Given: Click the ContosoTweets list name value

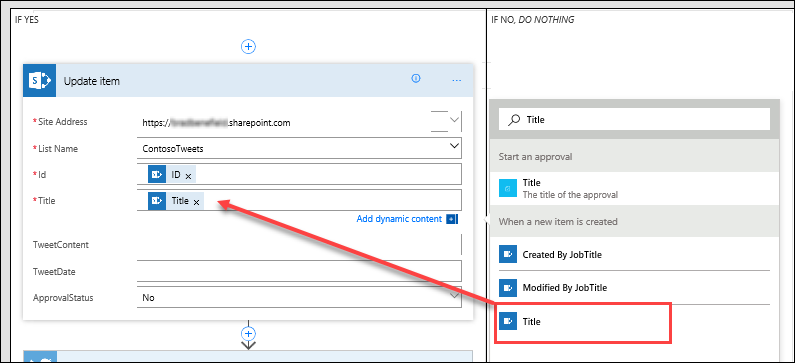Looking at the screenshot, I should 173,149.
